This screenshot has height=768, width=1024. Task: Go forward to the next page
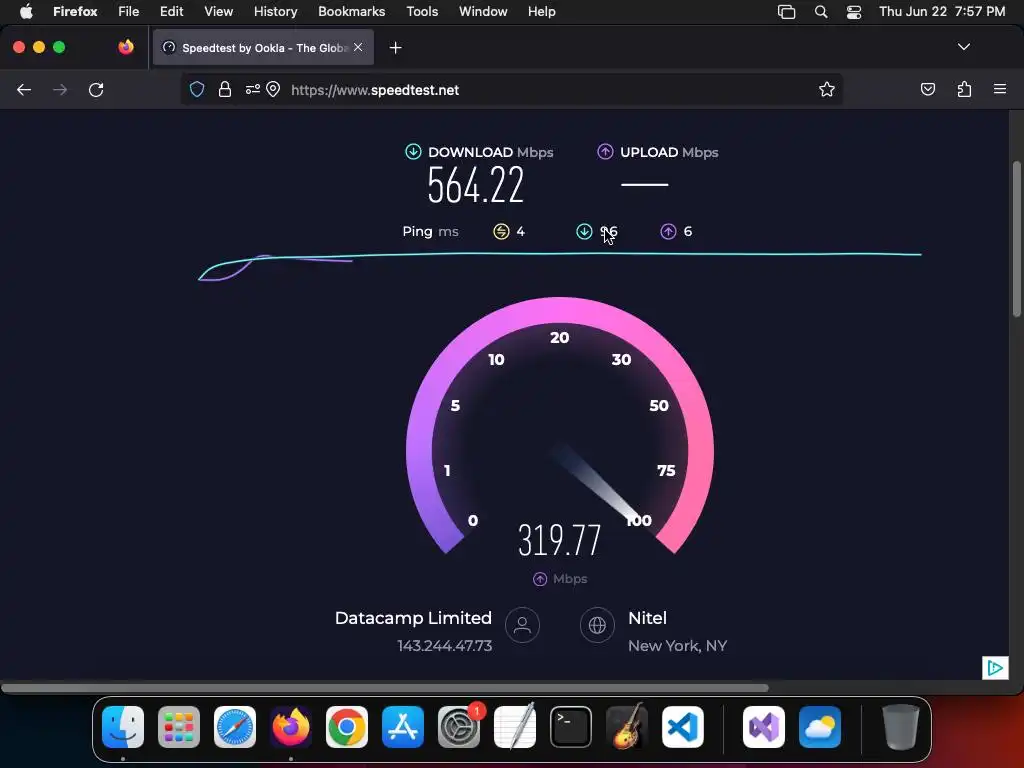(60, 90)
